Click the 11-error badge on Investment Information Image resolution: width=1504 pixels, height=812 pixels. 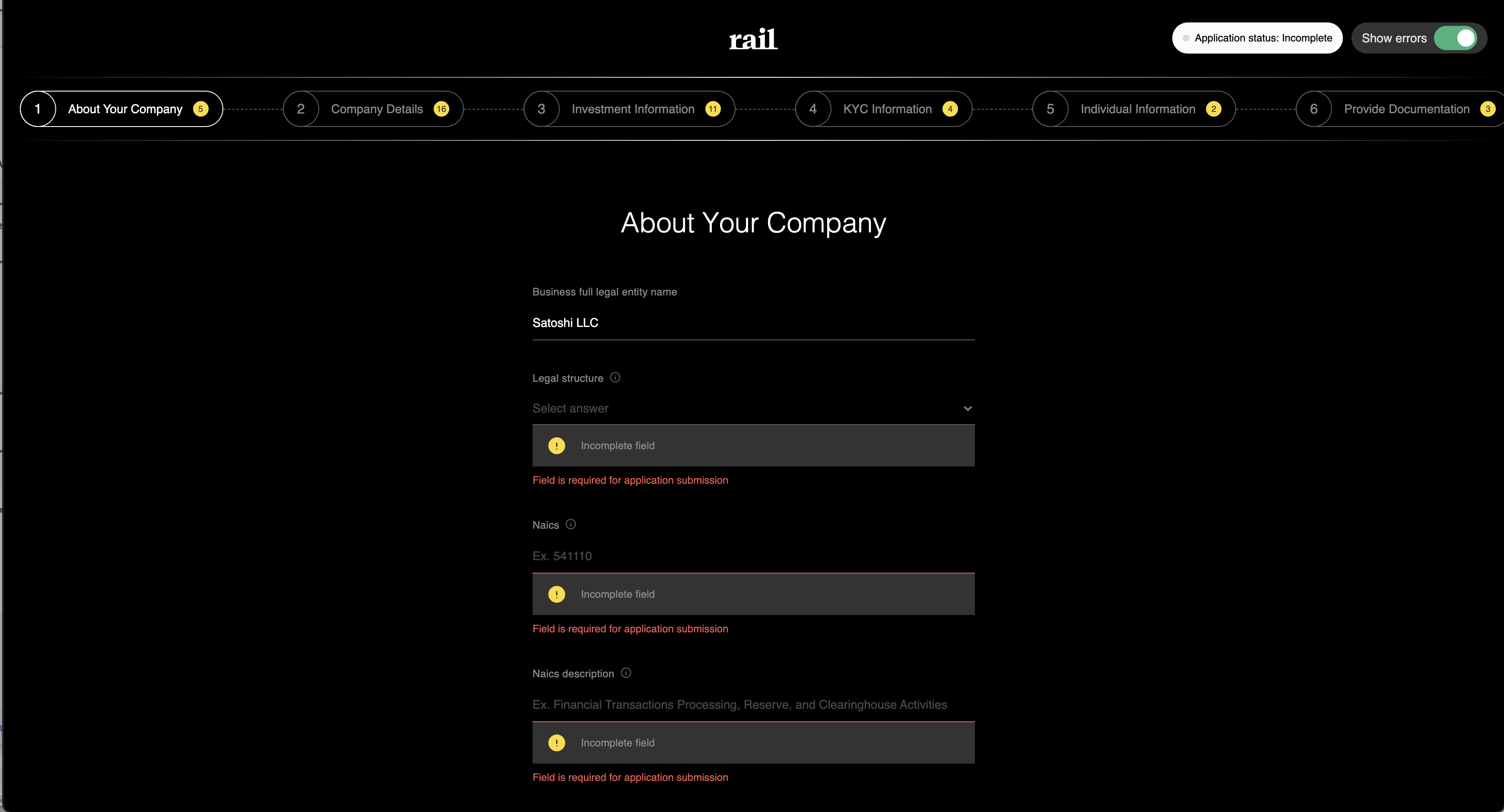pyautogui.click(x=713, y=108)
